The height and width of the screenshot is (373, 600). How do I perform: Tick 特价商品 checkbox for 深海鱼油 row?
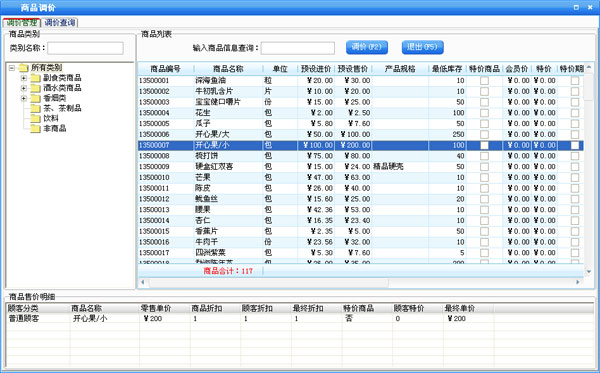coord(484,81)
